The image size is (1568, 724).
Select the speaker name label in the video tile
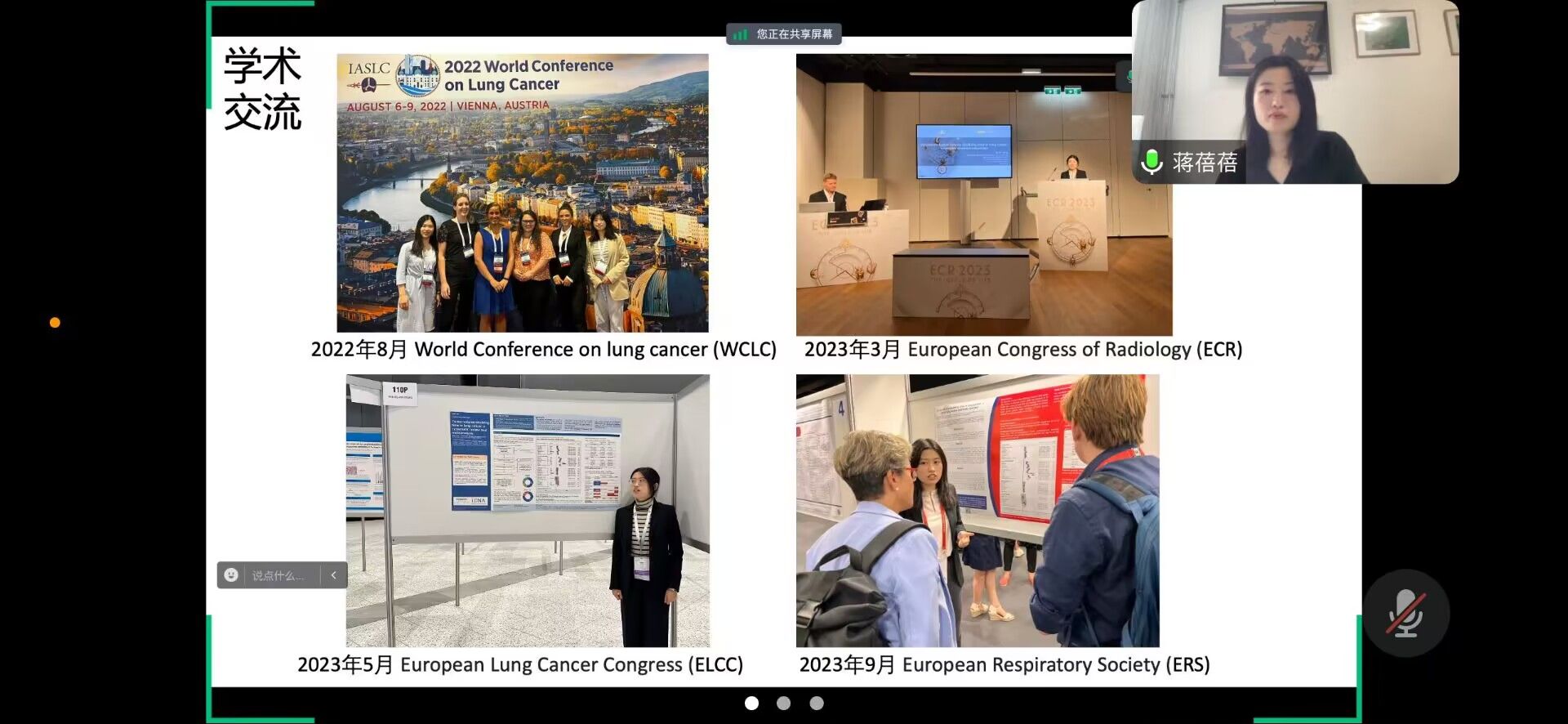(1205, 163)
